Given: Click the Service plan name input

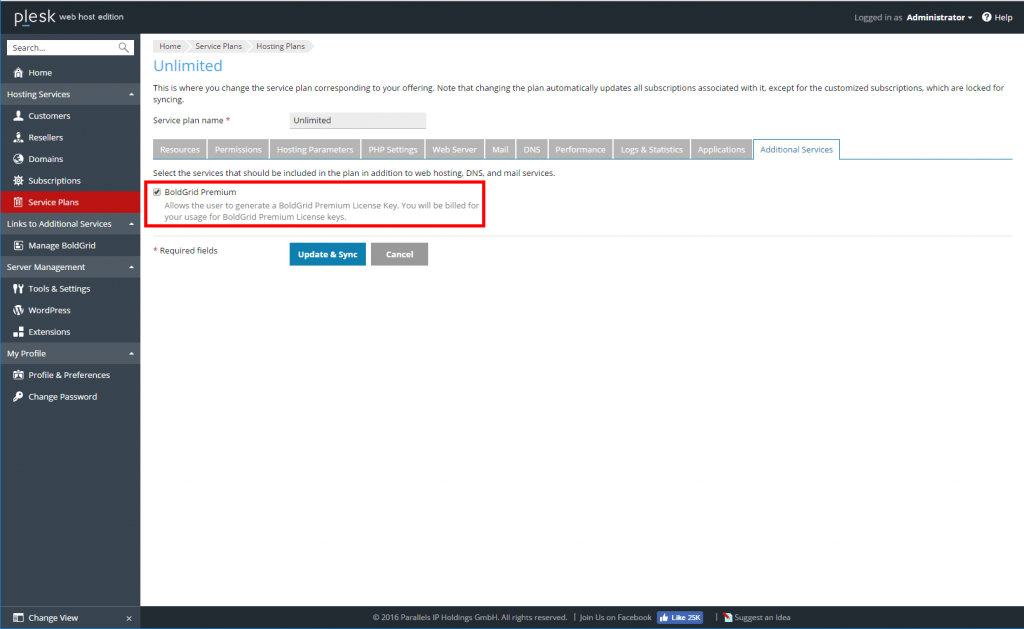Looking at the screenshot, I should pos(358,120).
